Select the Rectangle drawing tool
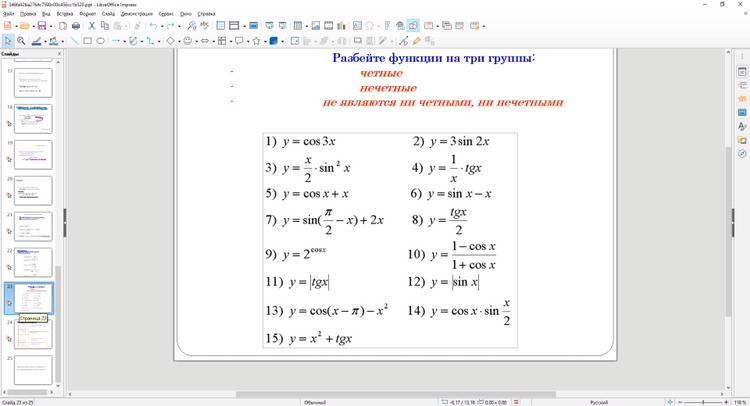Viewport: 750px width, 406px height. click(x=87, y=41)
